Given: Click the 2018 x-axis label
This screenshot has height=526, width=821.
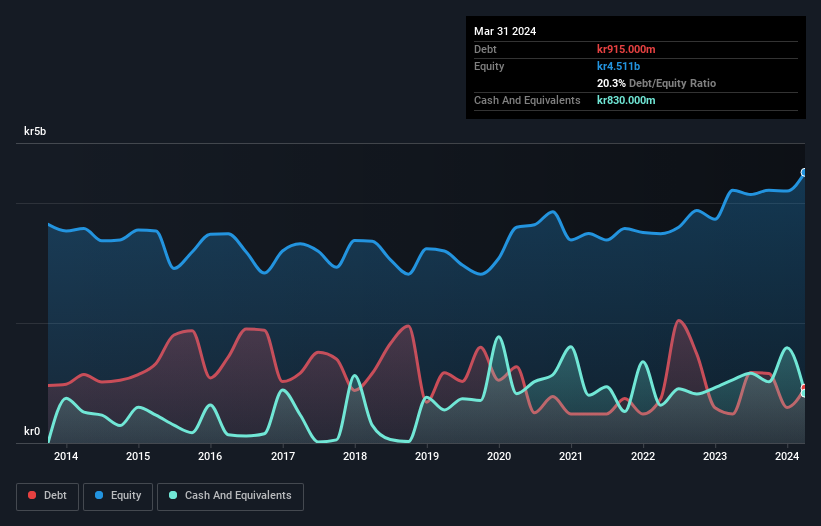Looking at the screenshot, I should click(355, 456).
